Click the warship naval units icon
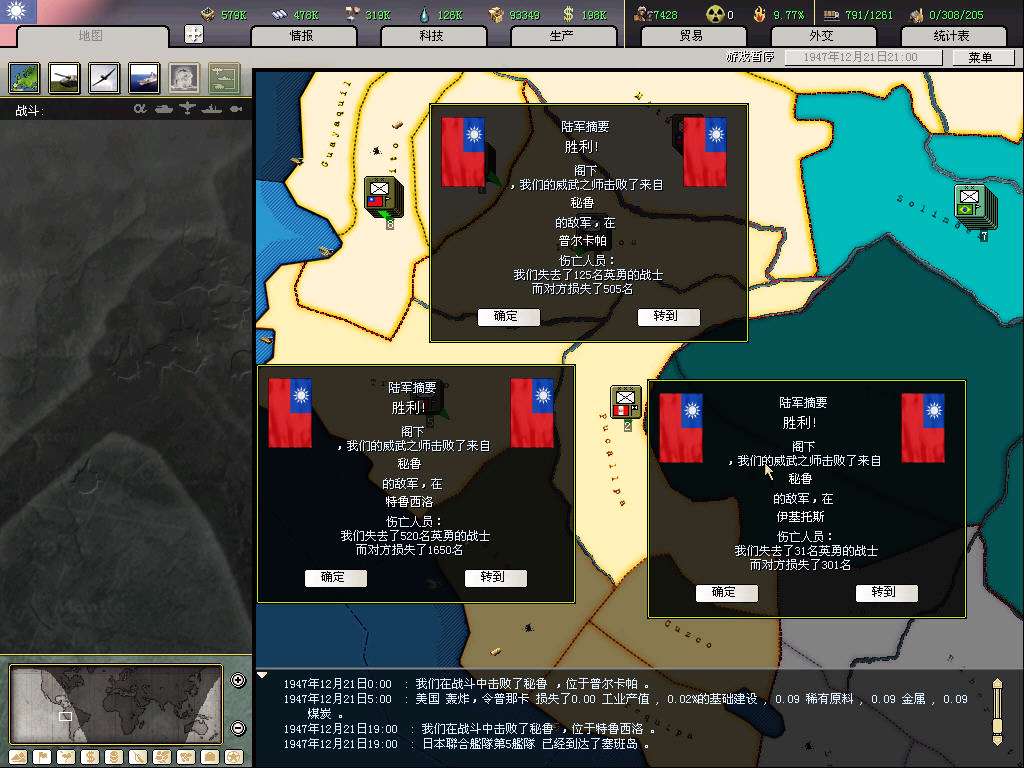 click(144, 77)
